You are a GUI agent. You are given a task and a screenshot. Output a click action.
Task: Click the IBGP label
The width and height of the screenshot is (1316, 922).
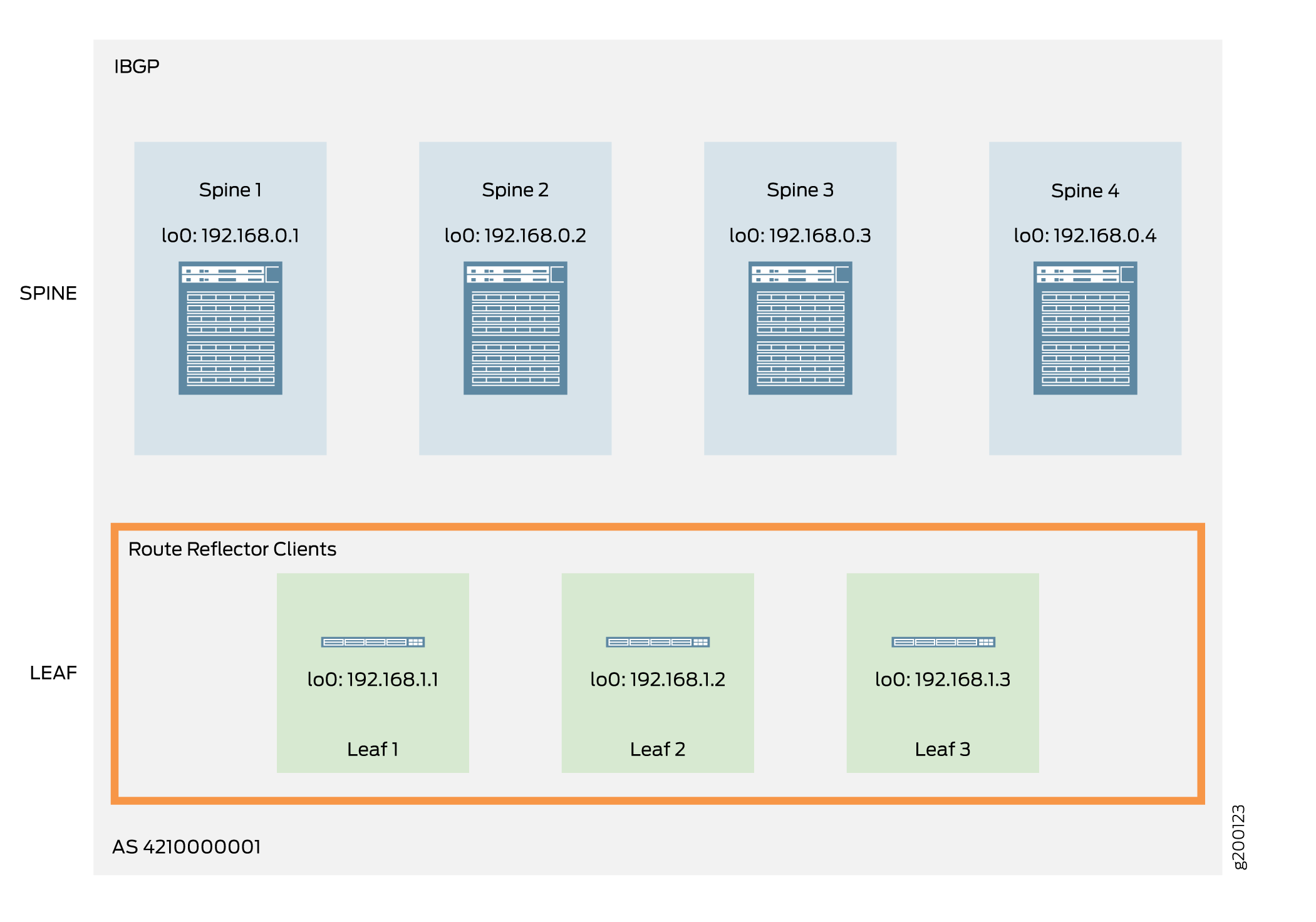[137, 66]
